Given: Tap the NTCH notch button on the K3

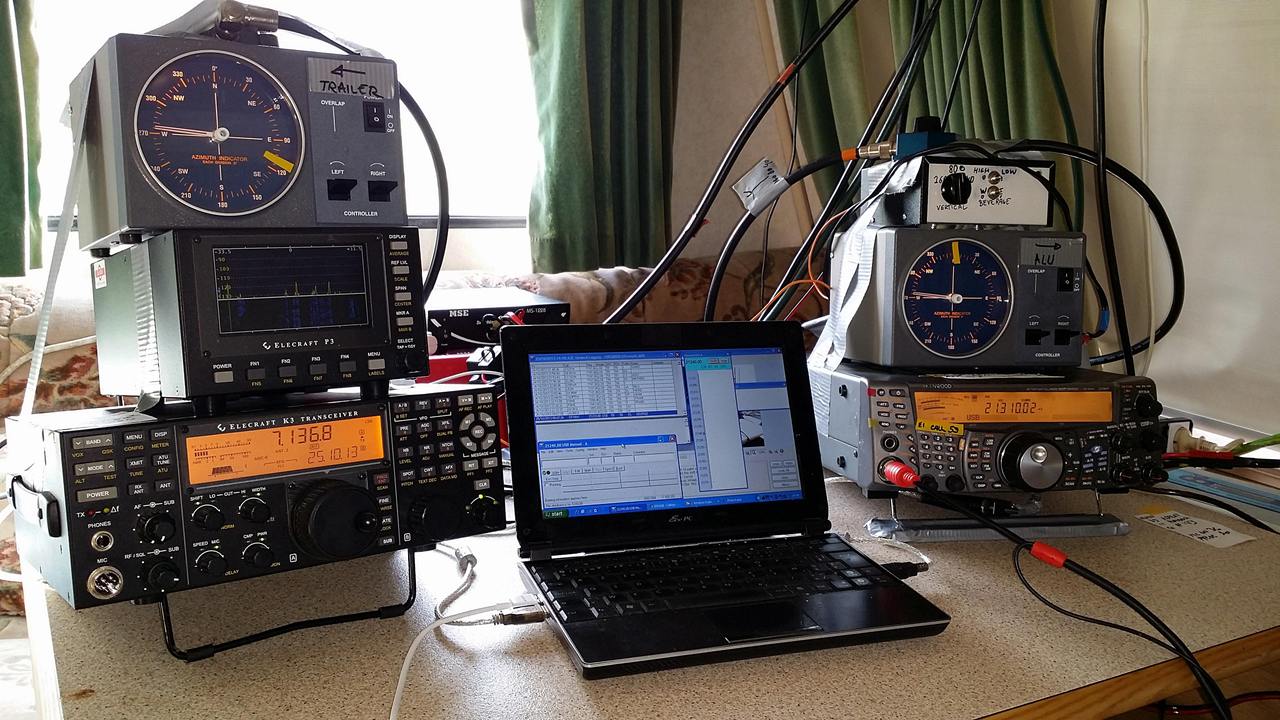Looking at the screenshot, I should click(447, 446).
